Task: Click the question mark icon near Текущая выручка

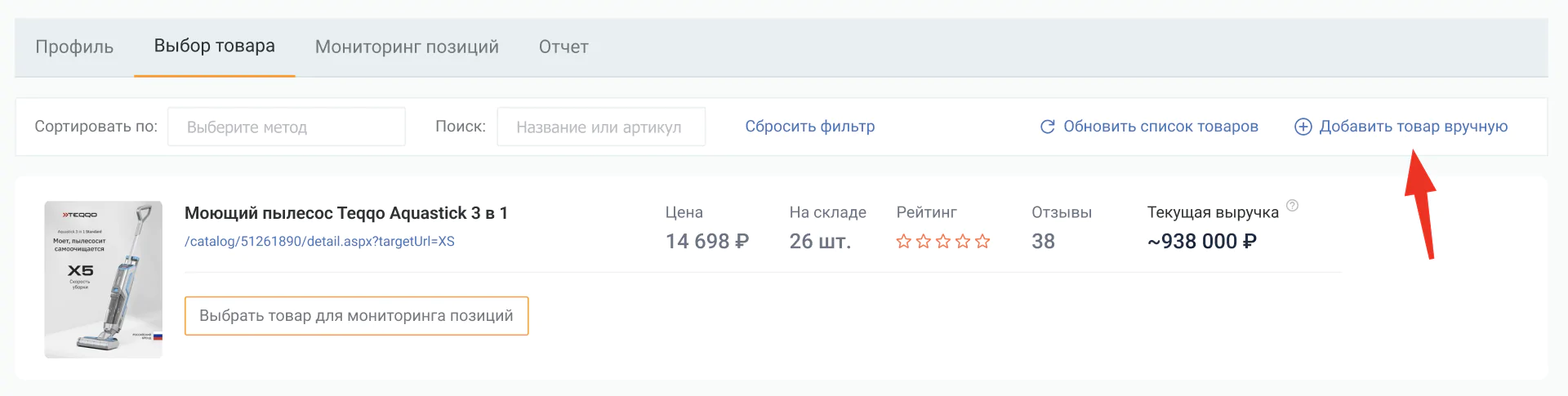Action: tap(1292, 206)
